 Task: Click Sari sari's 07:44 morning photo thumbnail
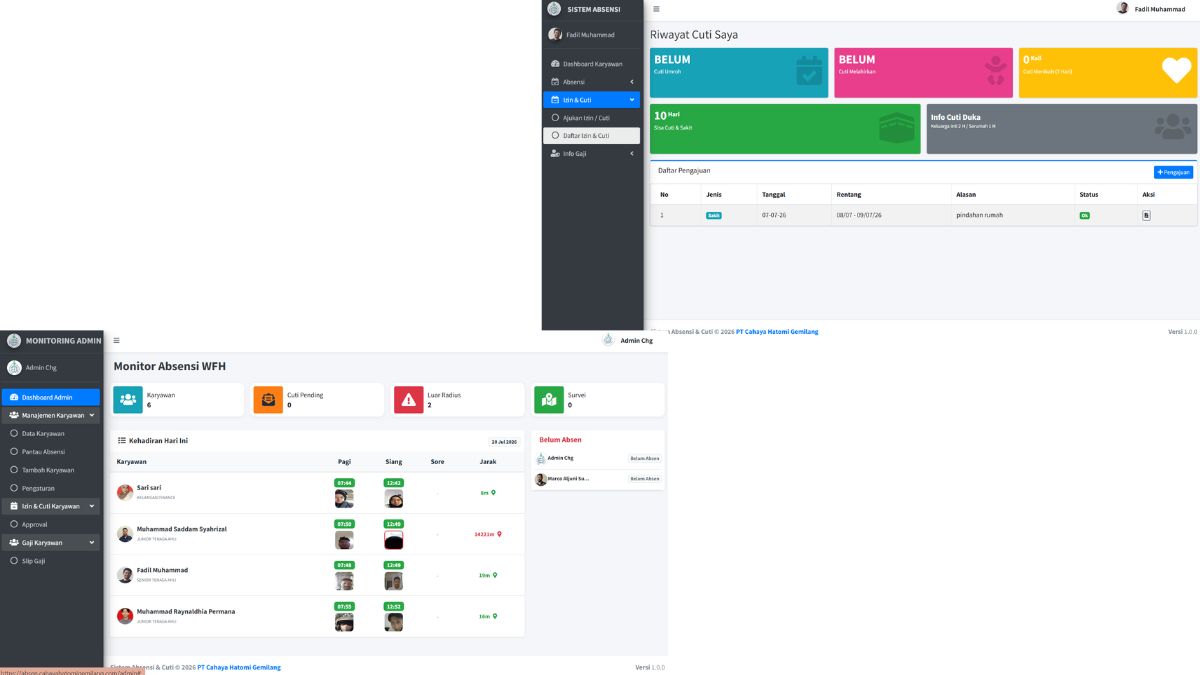point(344,498)
